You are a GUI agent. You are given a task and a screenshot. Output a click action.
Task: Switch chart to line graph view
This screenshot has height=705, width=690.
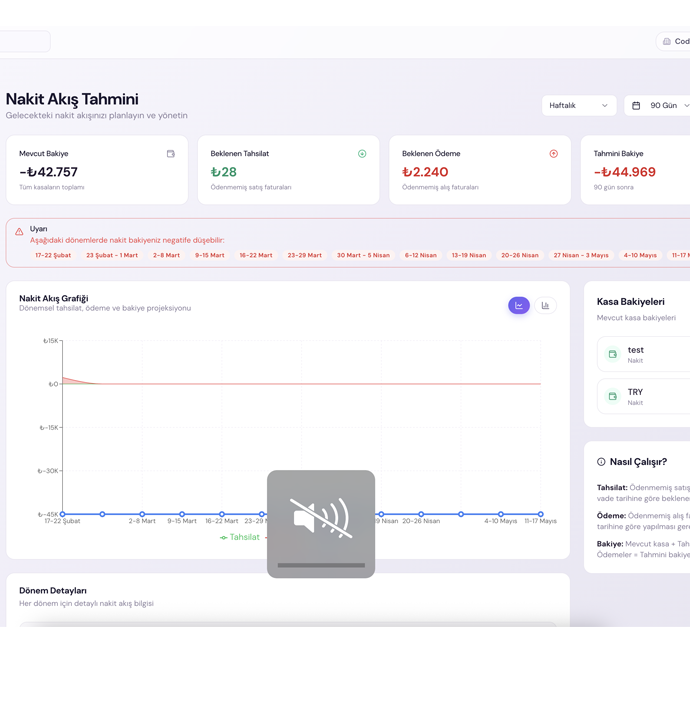click(x=518, y=306)
